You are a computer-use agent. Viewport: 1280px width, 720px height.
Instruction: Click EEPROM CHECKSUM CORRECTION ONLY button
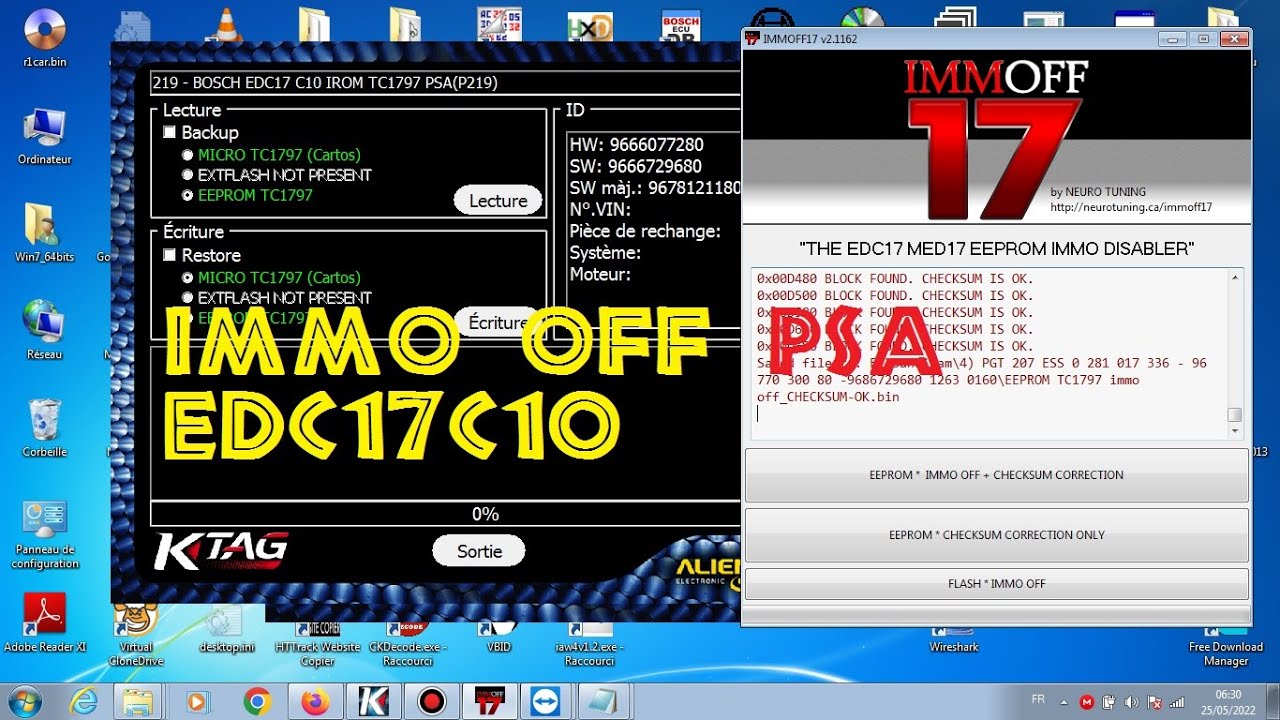(x=996, y=535)
